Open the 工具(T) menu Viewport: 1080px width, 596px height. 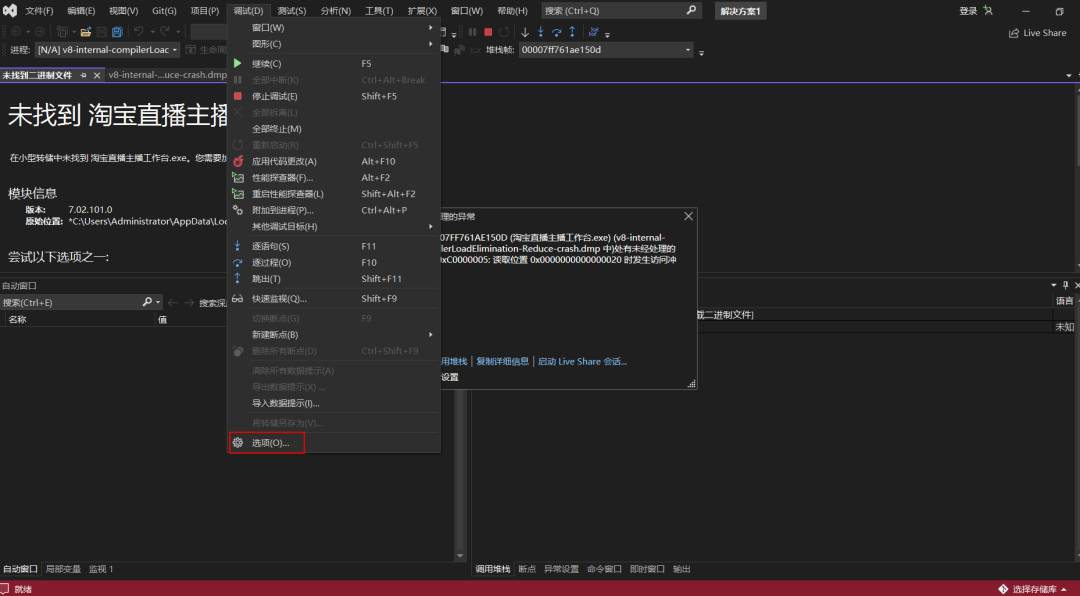(x=379, y=11)
